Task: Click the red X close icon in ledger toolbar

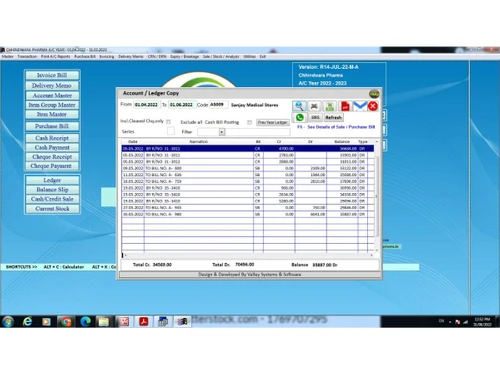Action: pyautogui.click(x=373, y=106)
